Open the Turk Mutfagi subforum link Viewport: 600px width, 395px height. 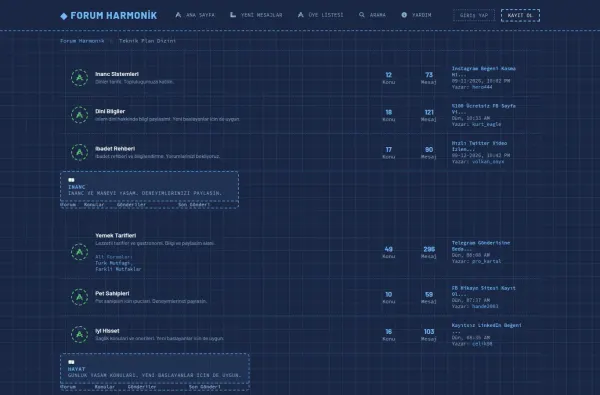click(x=114, y=263)
